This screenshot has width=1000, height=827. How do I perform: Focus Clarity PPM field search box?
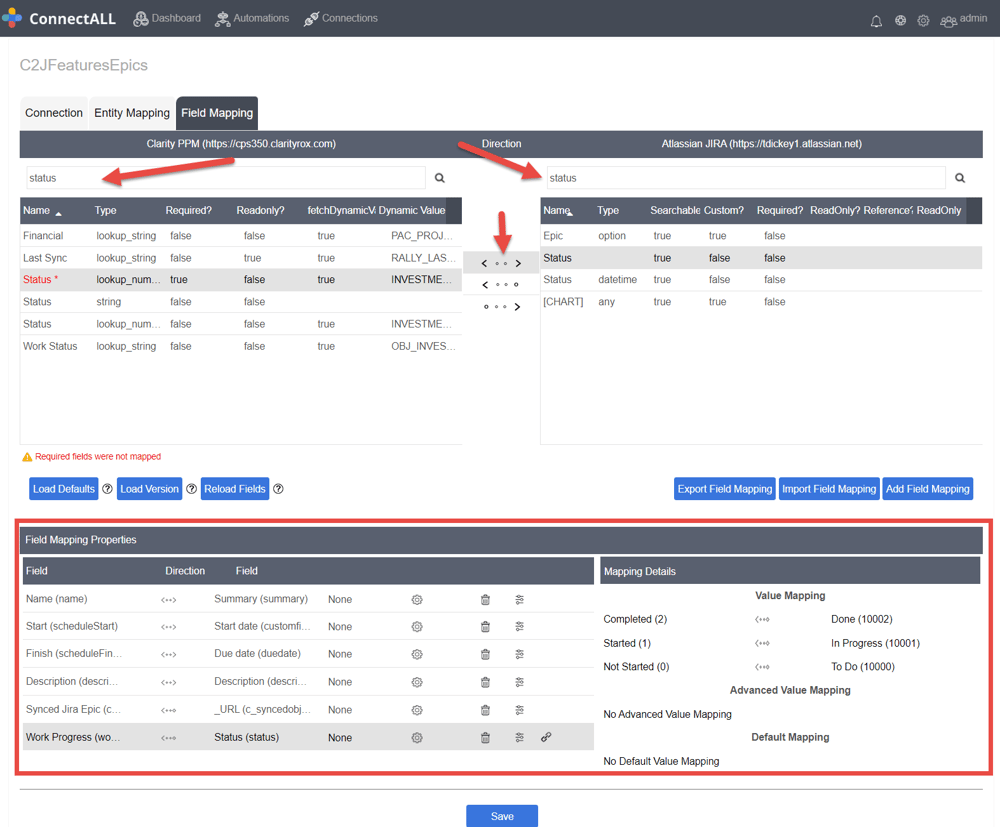(x=226, y=178)
